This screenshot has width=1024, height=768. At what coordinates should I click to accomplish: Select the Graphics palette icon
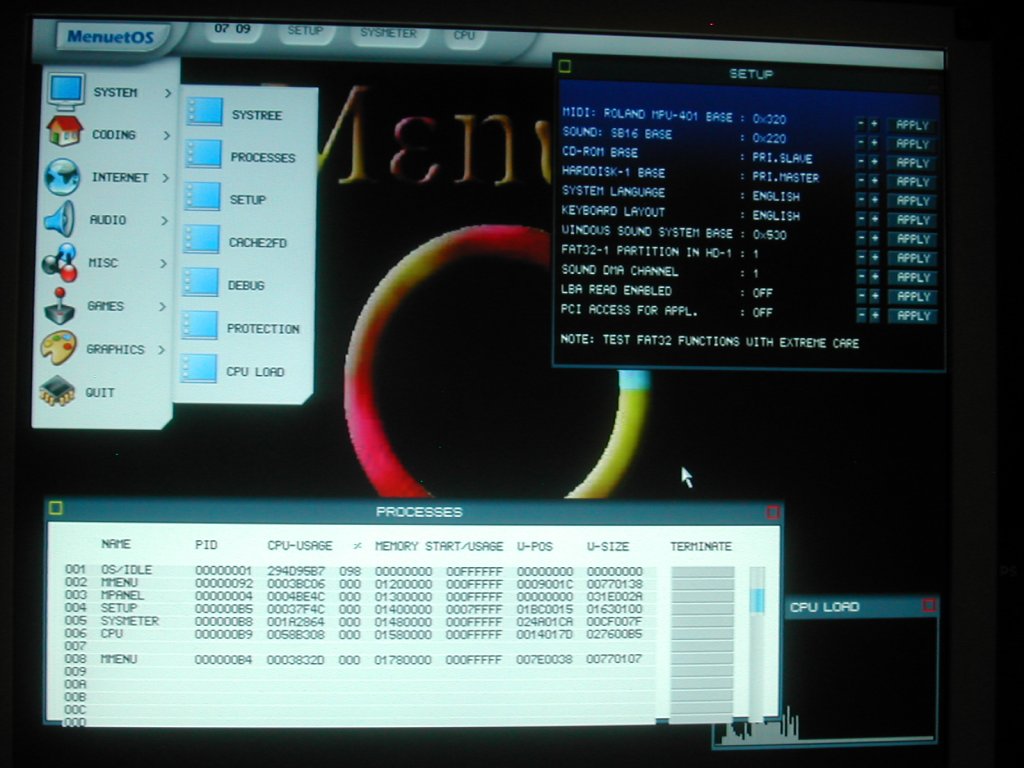click(x=58, y=349)
